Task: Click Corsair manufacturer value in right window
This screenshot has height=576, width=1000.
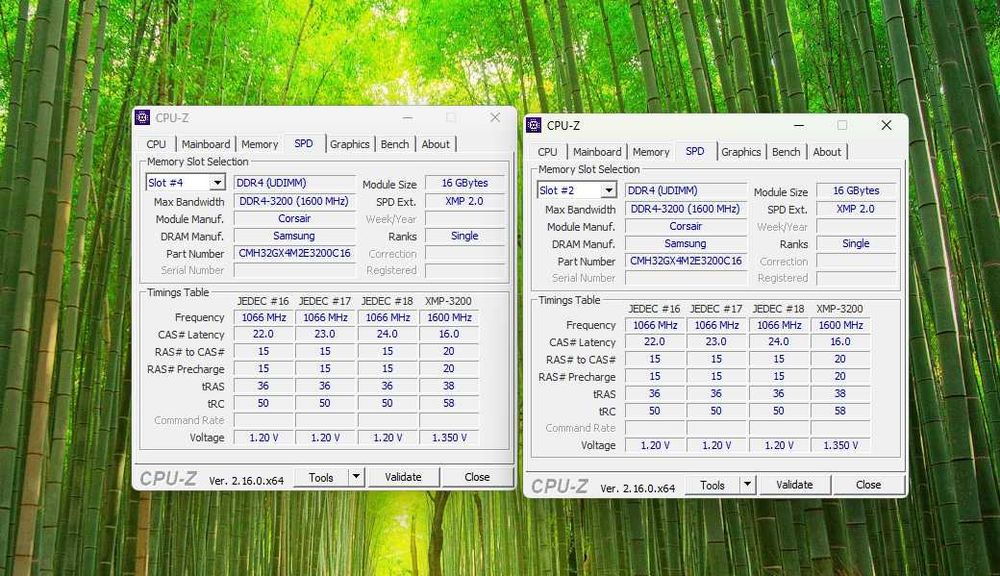Action: (x=686, y=226)
